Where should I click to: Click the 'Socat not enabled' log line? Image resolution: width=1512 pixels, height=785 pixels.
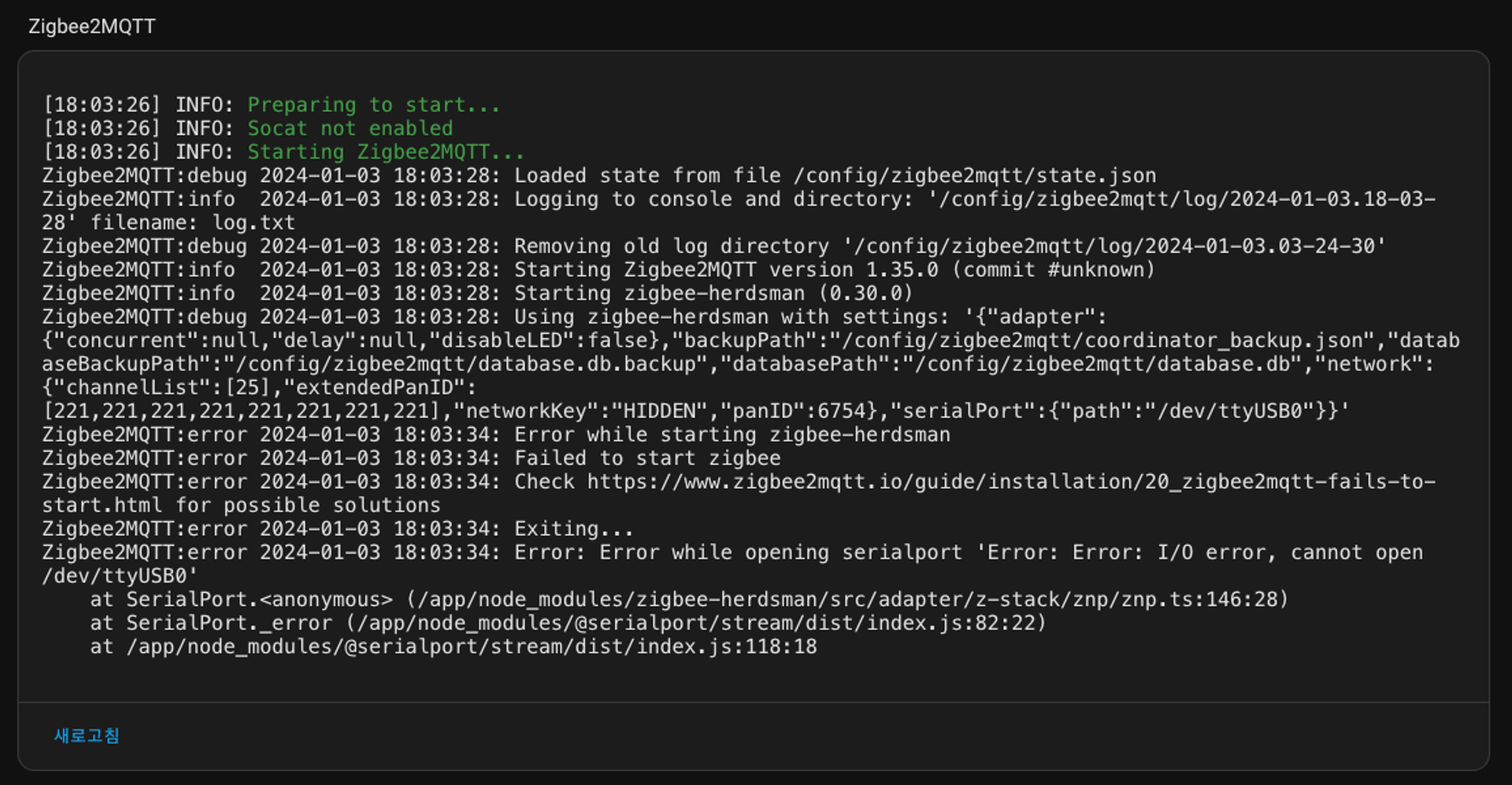pos(248,128)
